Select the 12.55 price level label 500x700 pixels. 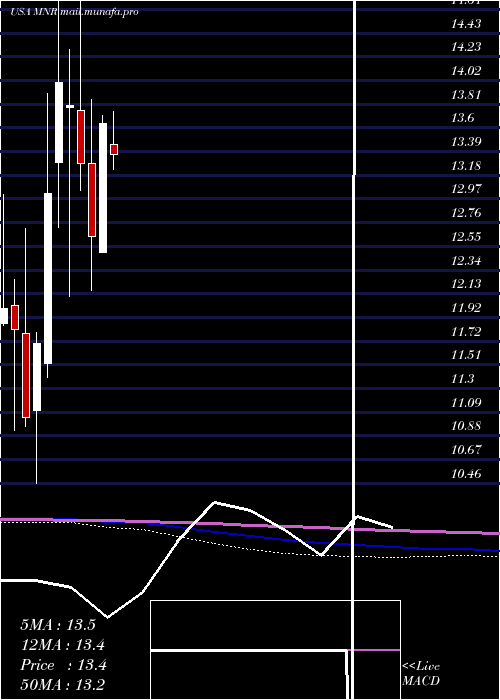coord(466,237)
